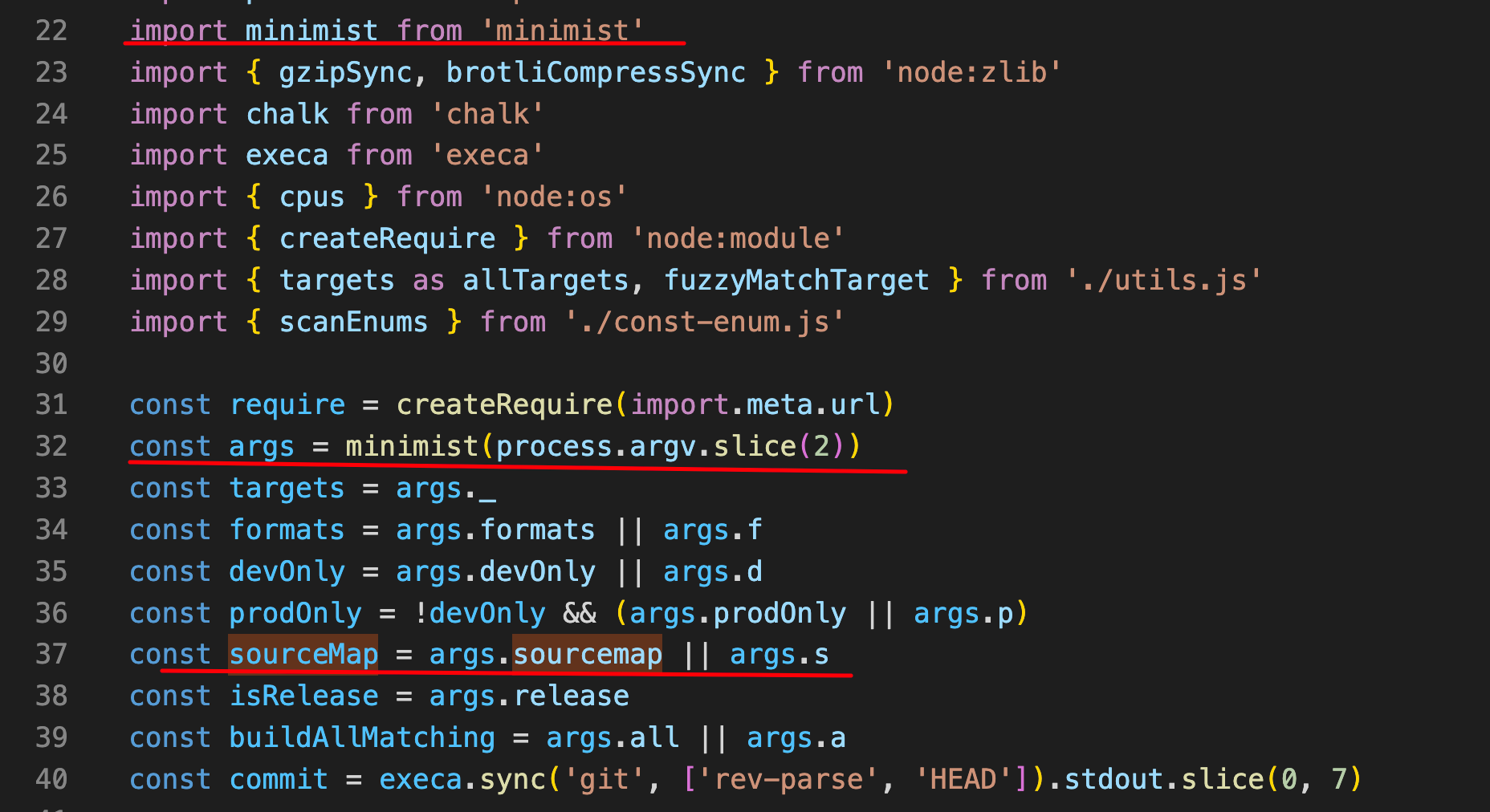Click the 'node:module' module string
Screen dimensions: 1490x812
[x=737, y=238]
